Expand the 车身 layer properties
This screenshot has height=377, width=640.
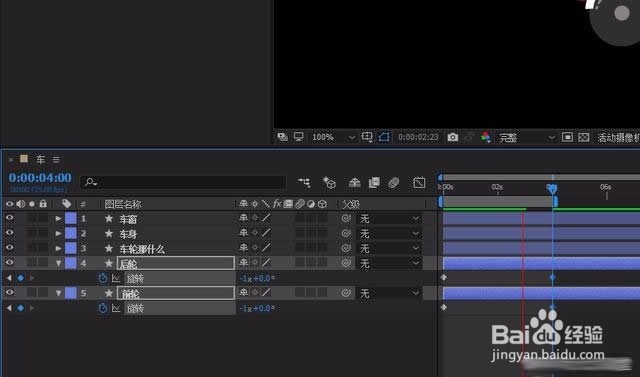pyautogui.click(x=58, y=233)
